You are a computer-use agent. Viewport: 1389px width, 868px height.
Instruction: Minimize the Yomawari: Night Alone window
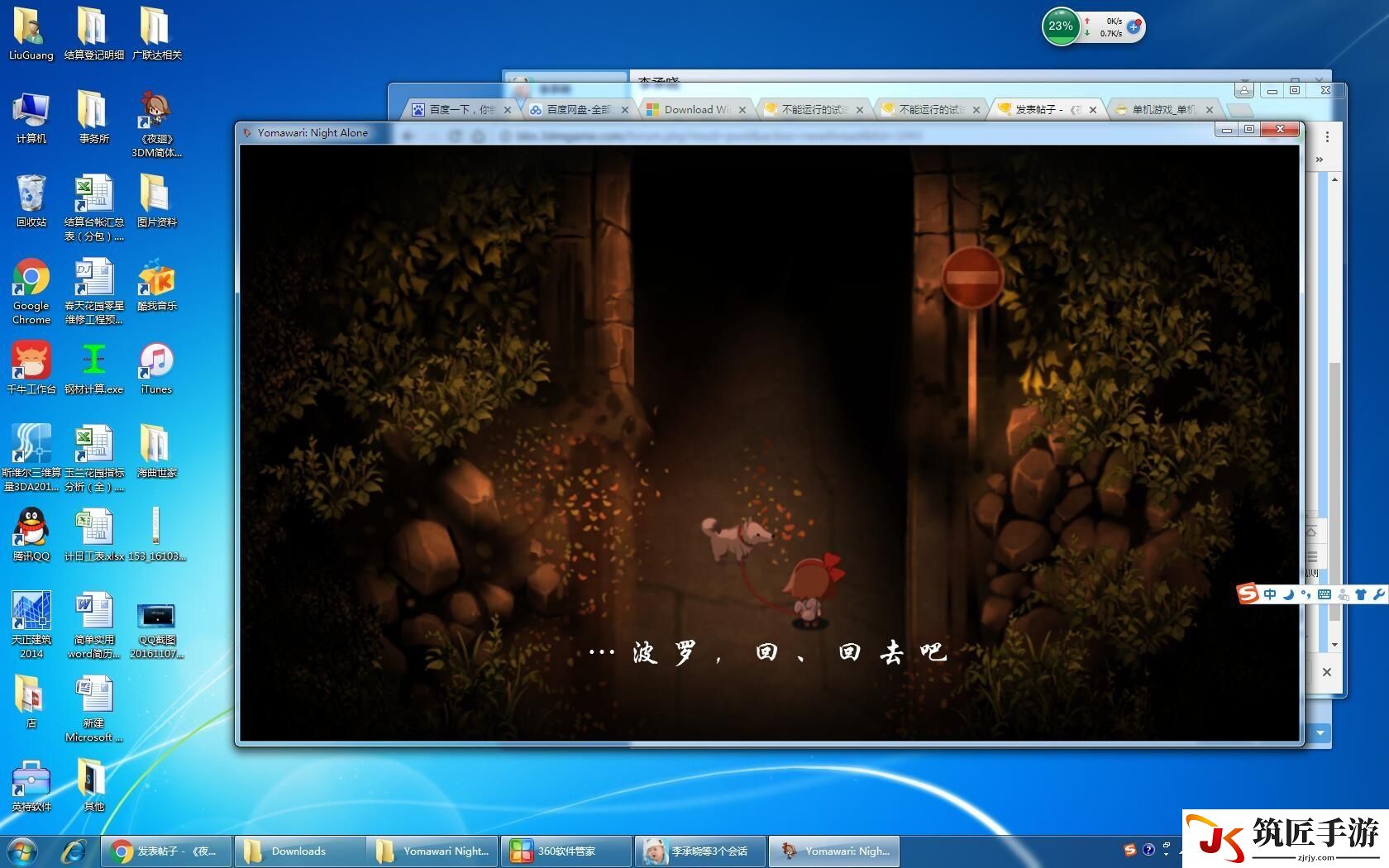pos(1227,130)
